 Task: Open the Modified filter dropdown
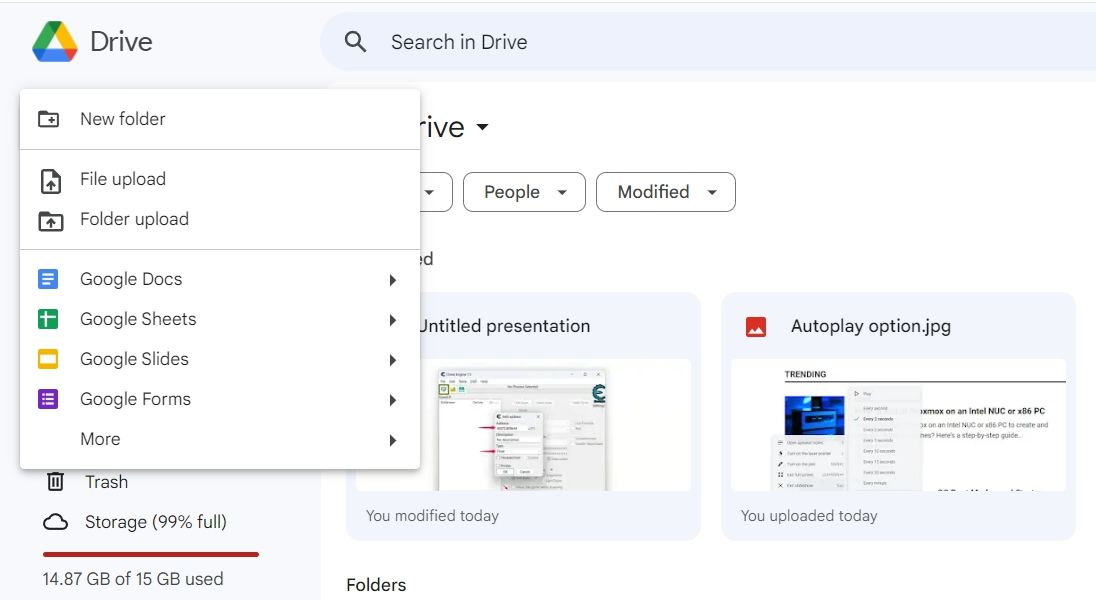click(666, 192)
